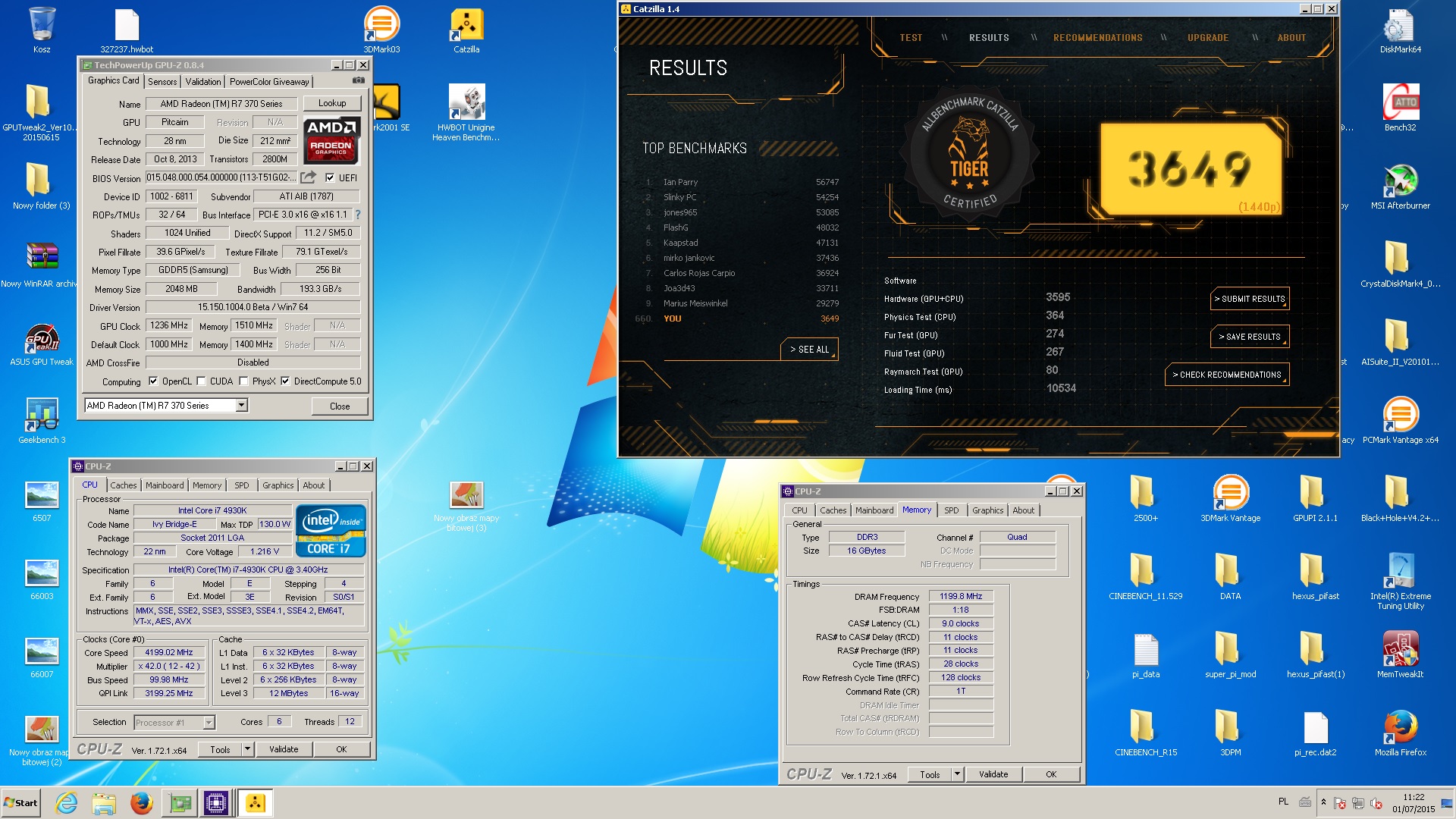Select Ian Parry entry in top benchmarks
The height and width of the screenshot is (819, 1456).
pyautogui.click(x=742, y=182)
